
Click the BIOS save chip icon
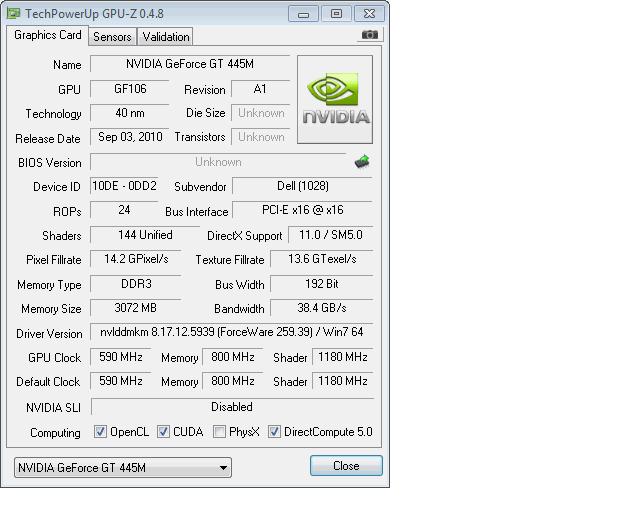pyautogui.click(x=362, y=162)
